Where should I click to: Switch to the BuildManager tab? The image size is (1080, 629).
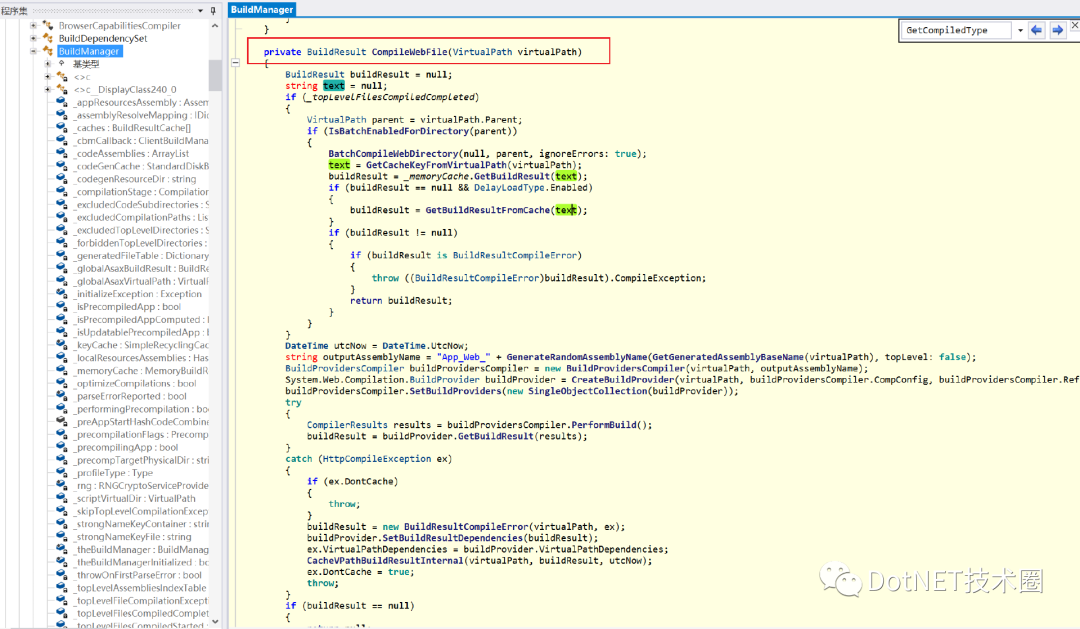click(262, 9)
